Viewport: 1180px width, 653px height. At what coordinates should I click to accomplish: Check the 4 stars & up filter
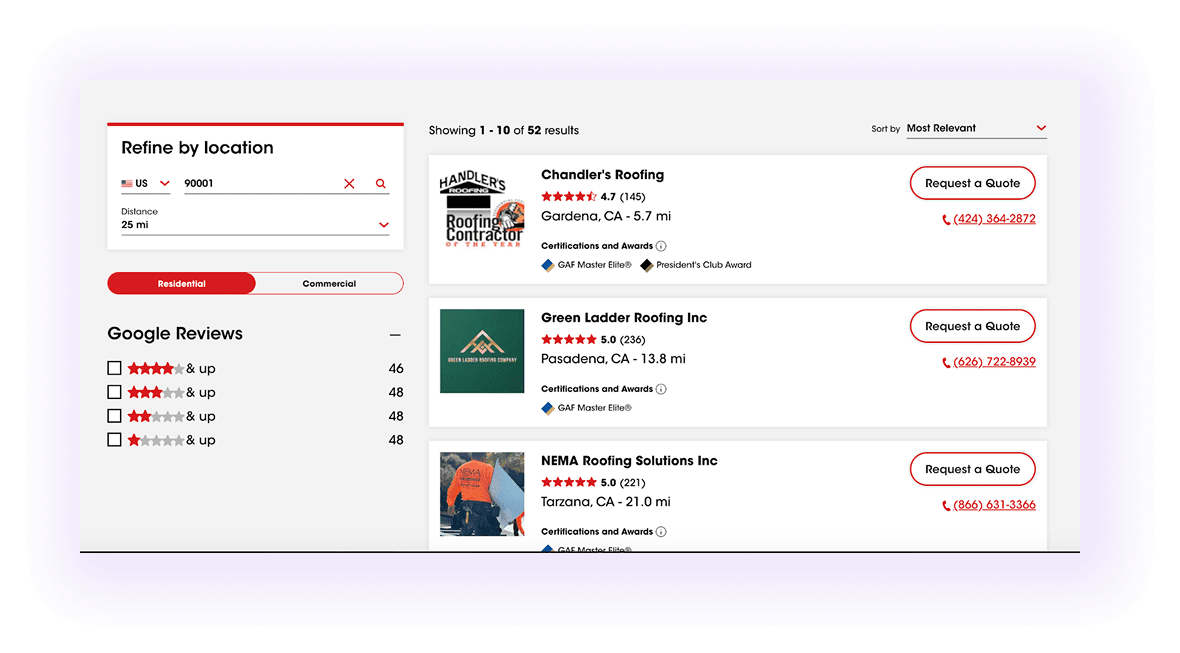(114, 368)
